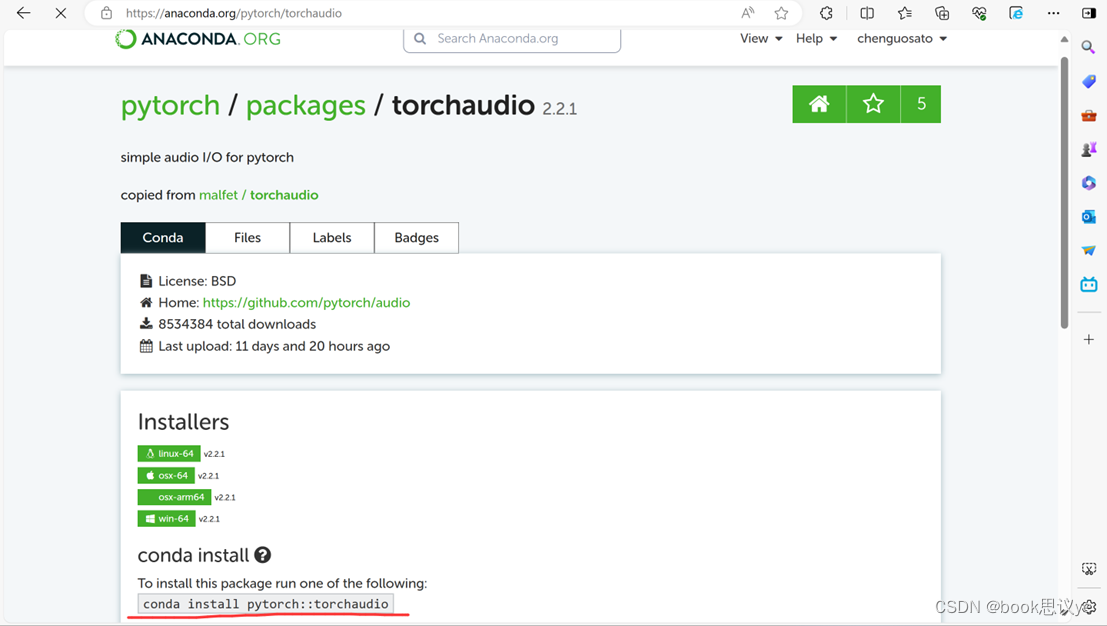Screen dimensions: 1107x626
Task: Star the package with the green star button
Action: 873,104
